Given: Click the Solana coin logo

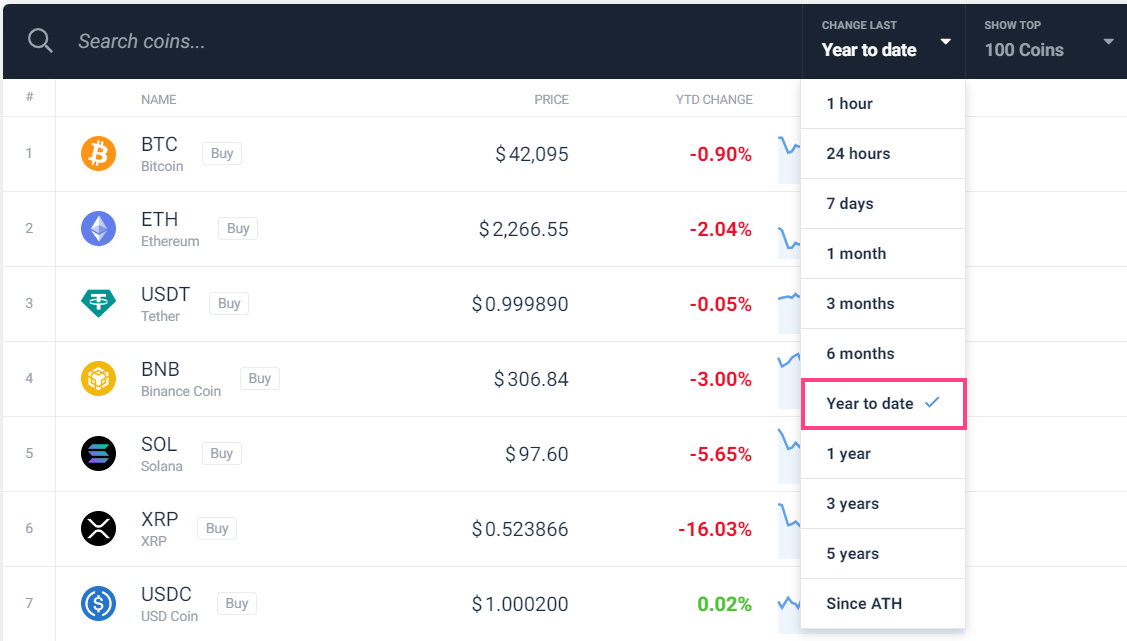Looking at the screenshot, I should pos(98,453).
